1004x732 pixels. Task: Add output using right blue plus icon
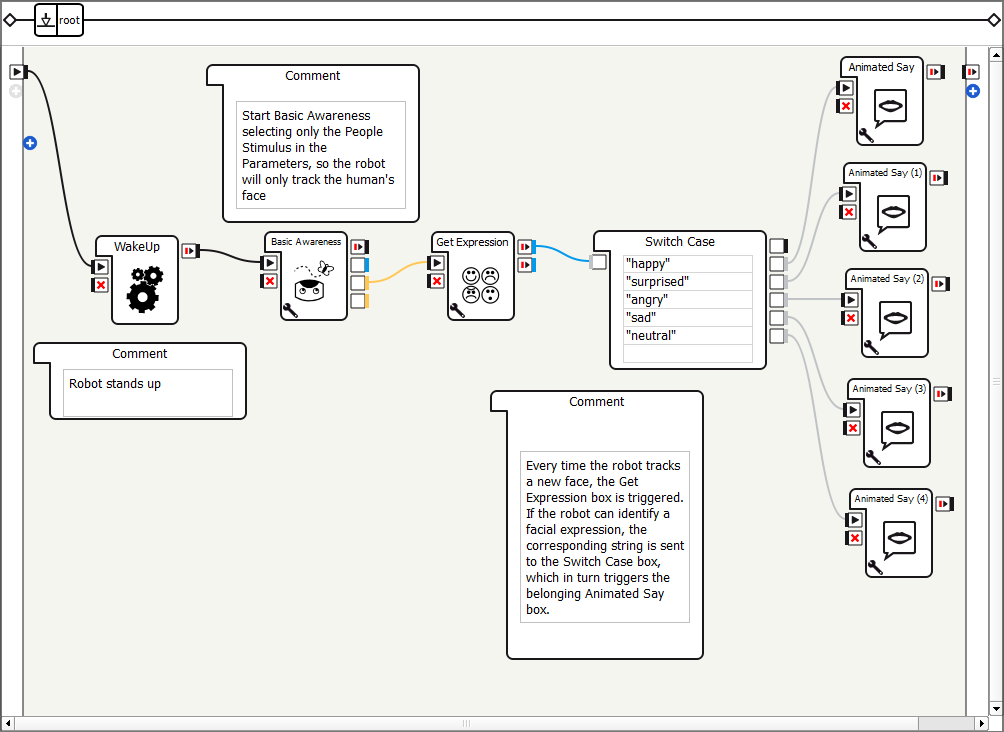972,92
